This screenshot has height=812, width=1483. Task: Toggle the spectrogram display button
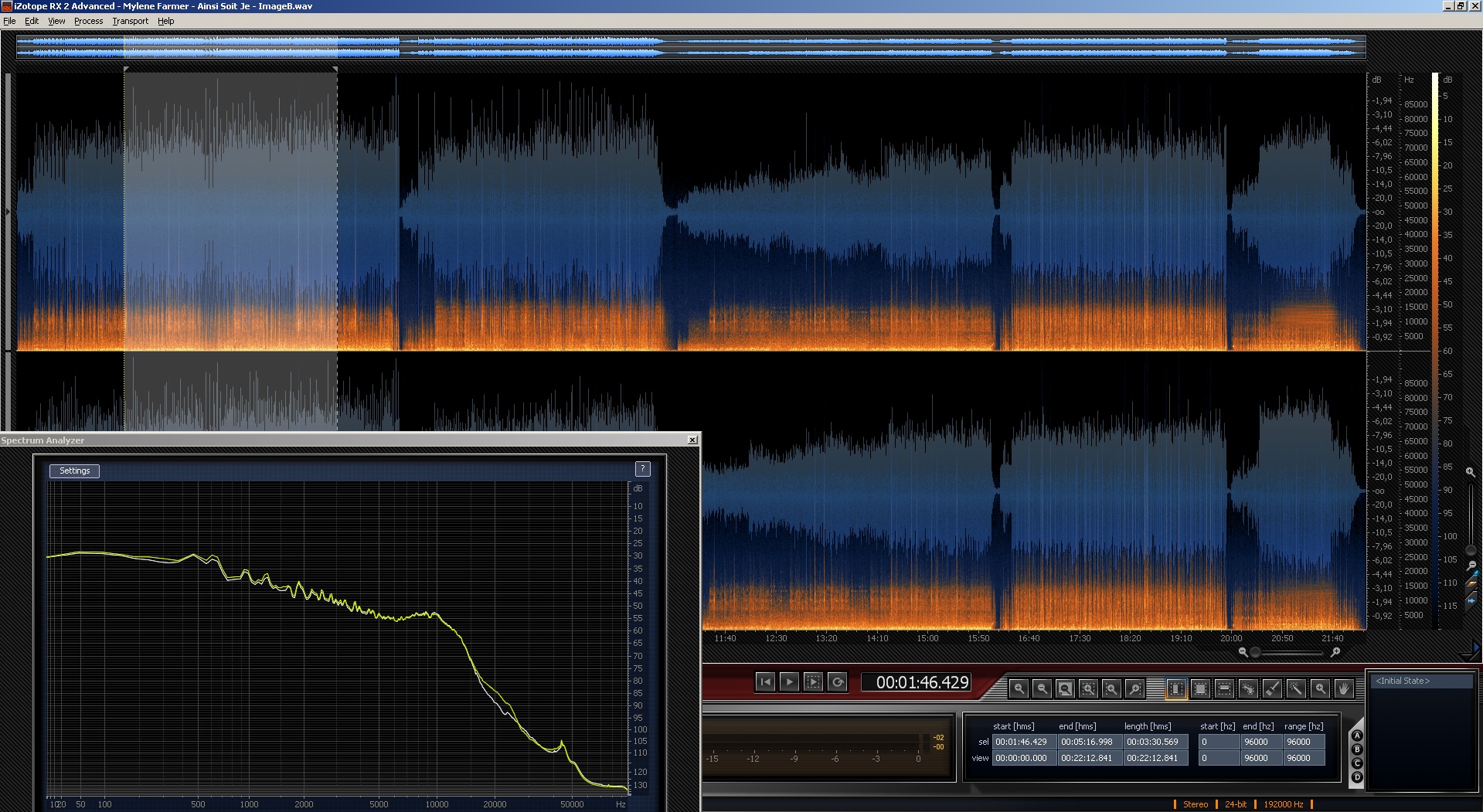[1471, 586]
